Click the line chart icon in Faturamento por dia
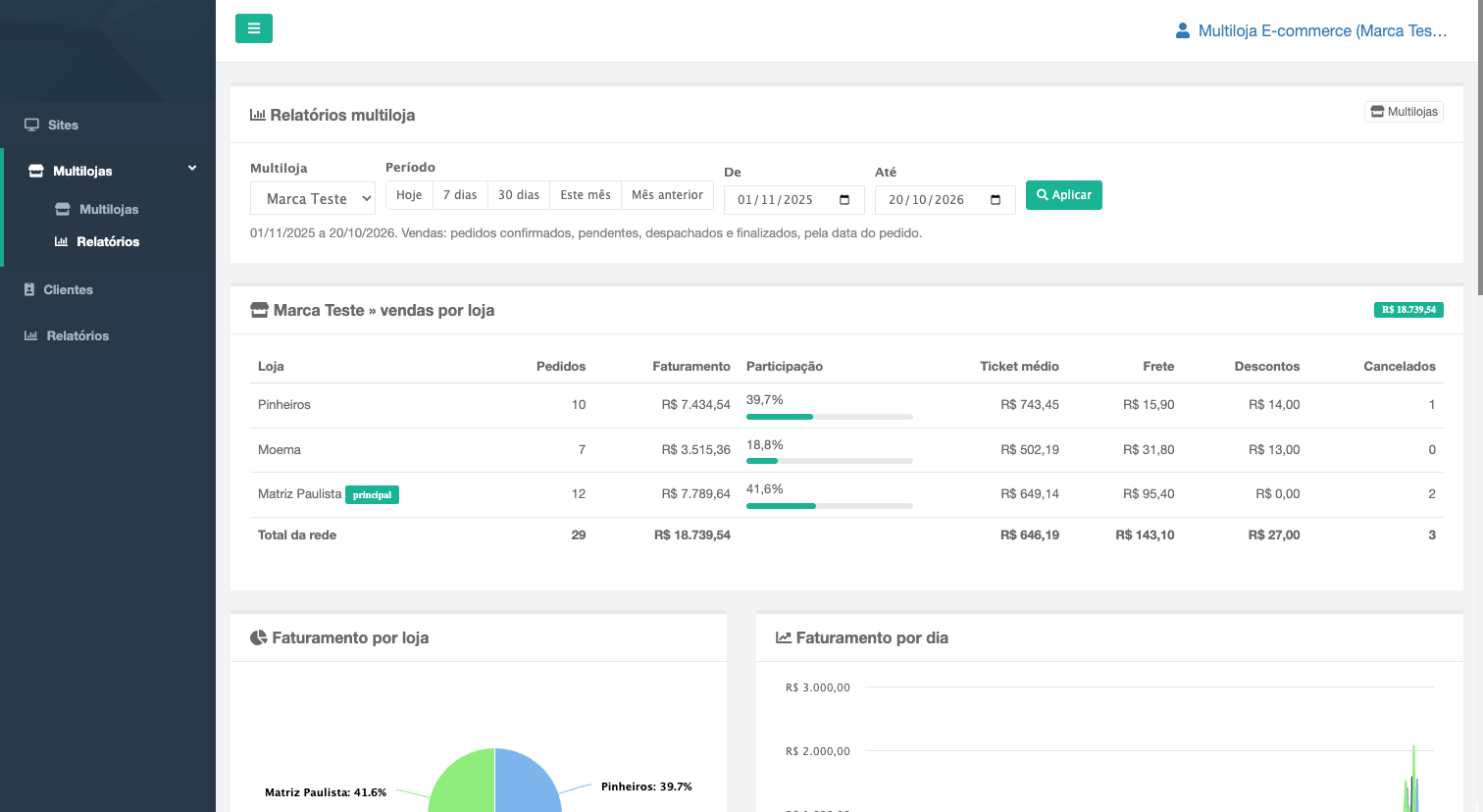 click(x=784, y=637)
